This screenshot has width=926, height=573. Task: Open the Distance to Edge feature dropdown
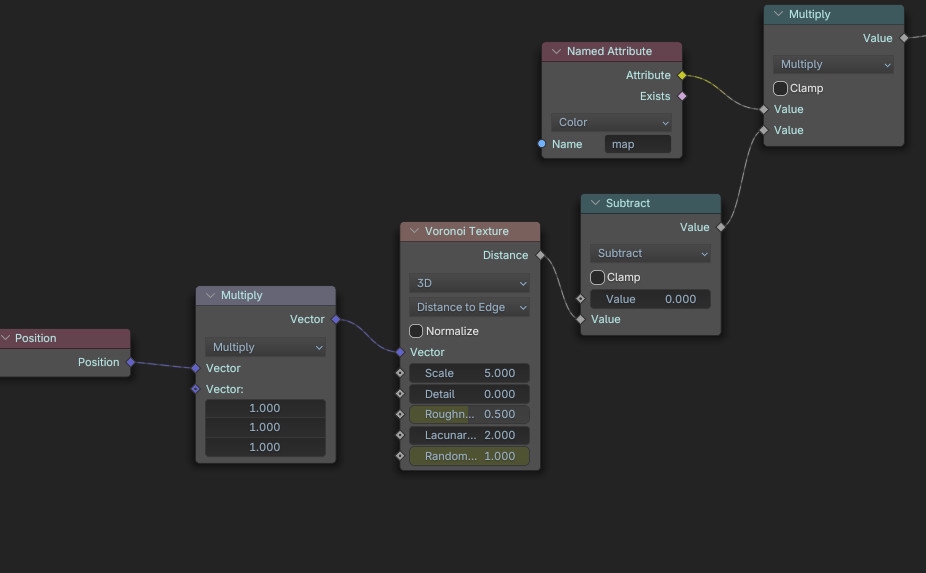(469, 307)
